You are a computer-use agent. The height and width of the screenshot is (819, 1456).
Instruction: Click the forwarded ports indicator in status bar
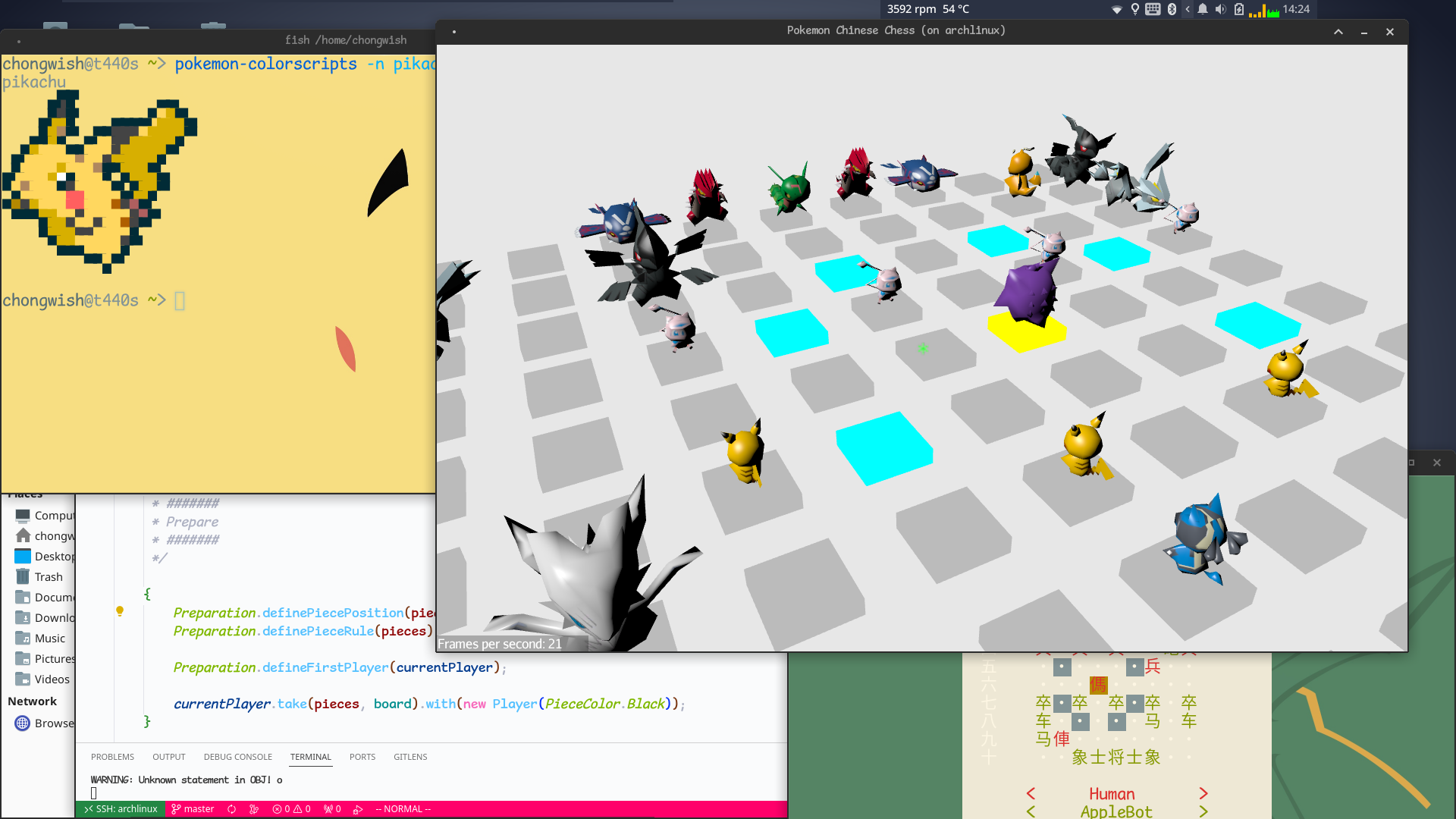click(x=332, y=809)
